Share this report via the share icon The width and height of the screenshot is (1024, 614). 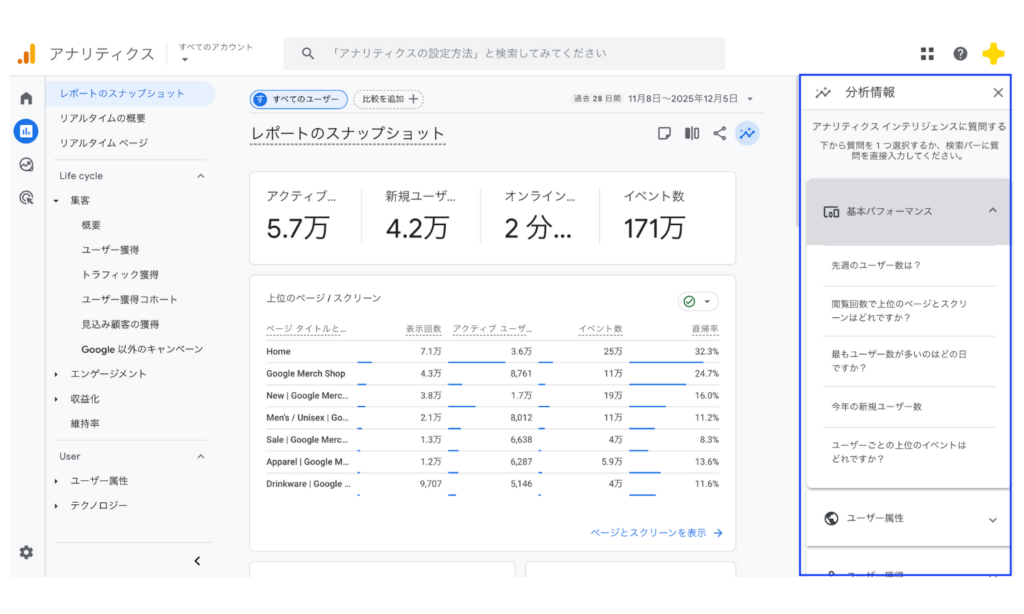[719, 133]
